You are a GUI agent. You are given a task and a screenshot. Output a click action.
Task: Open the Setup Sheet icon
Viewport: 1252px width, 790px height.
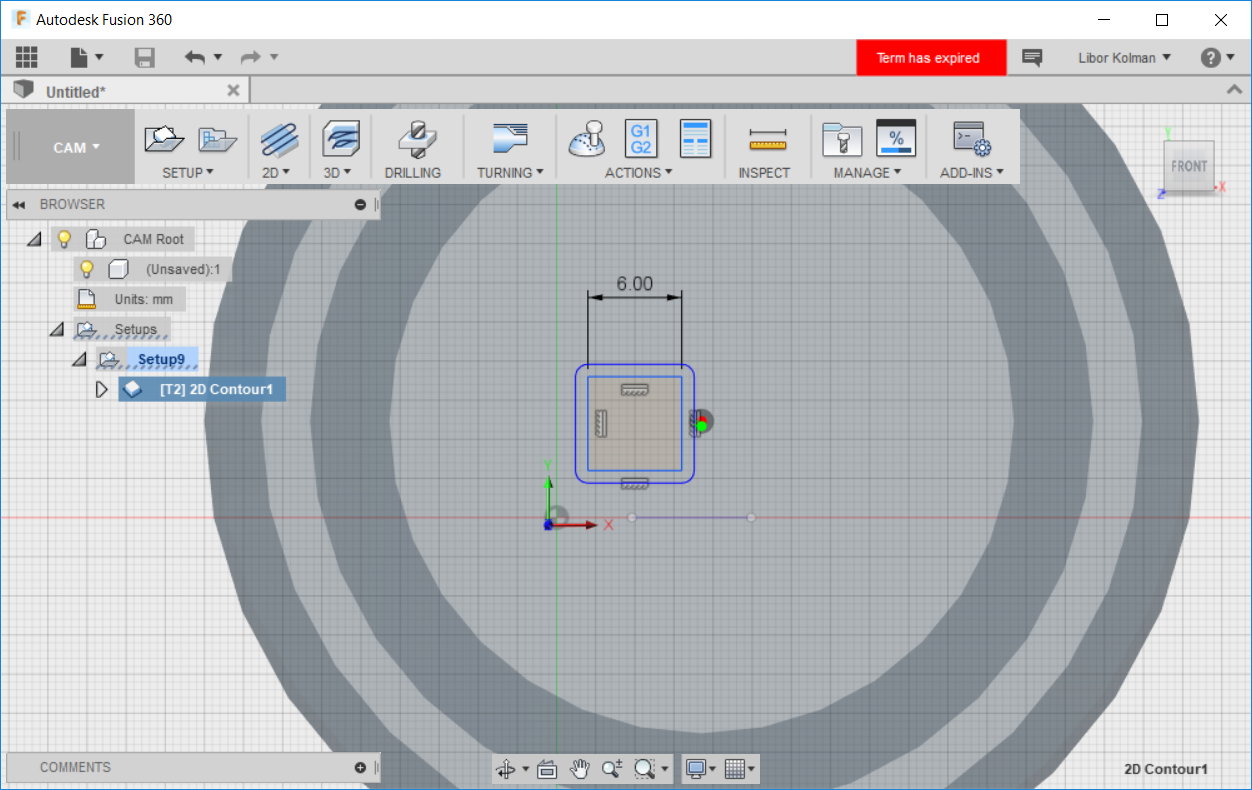[x=695, y=139]
